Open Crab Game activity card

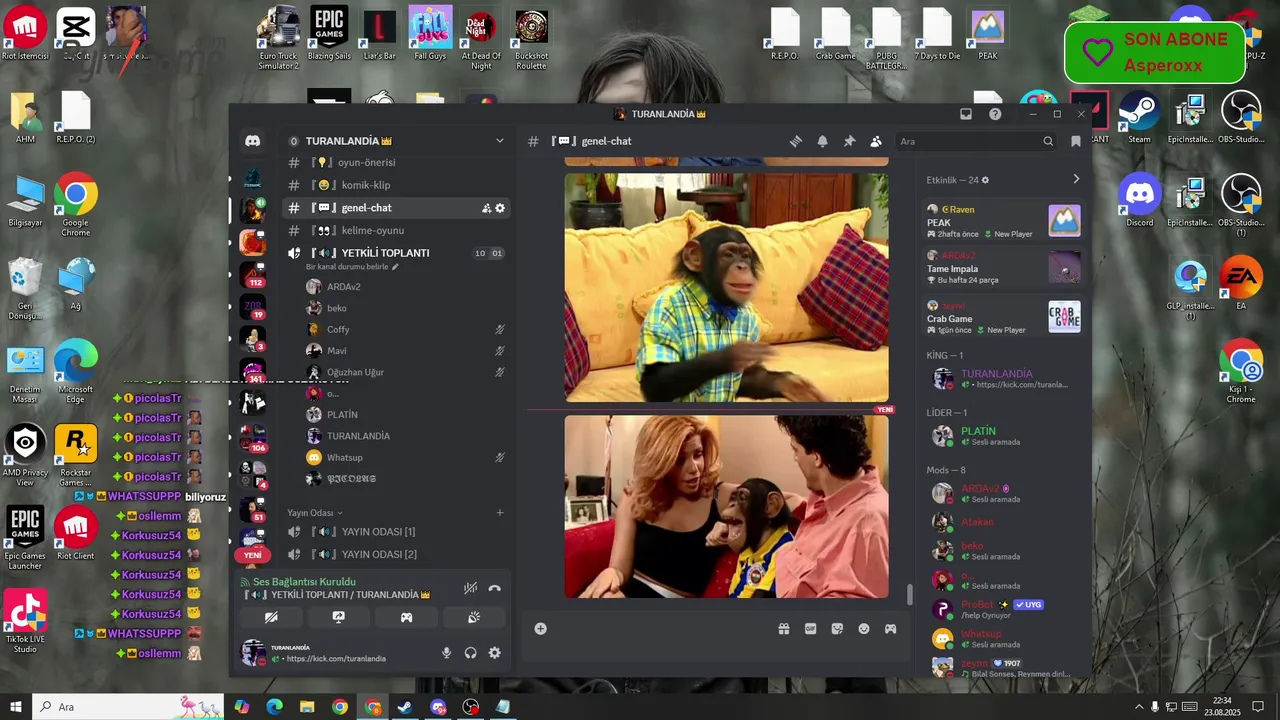(x=1003, y=317)
